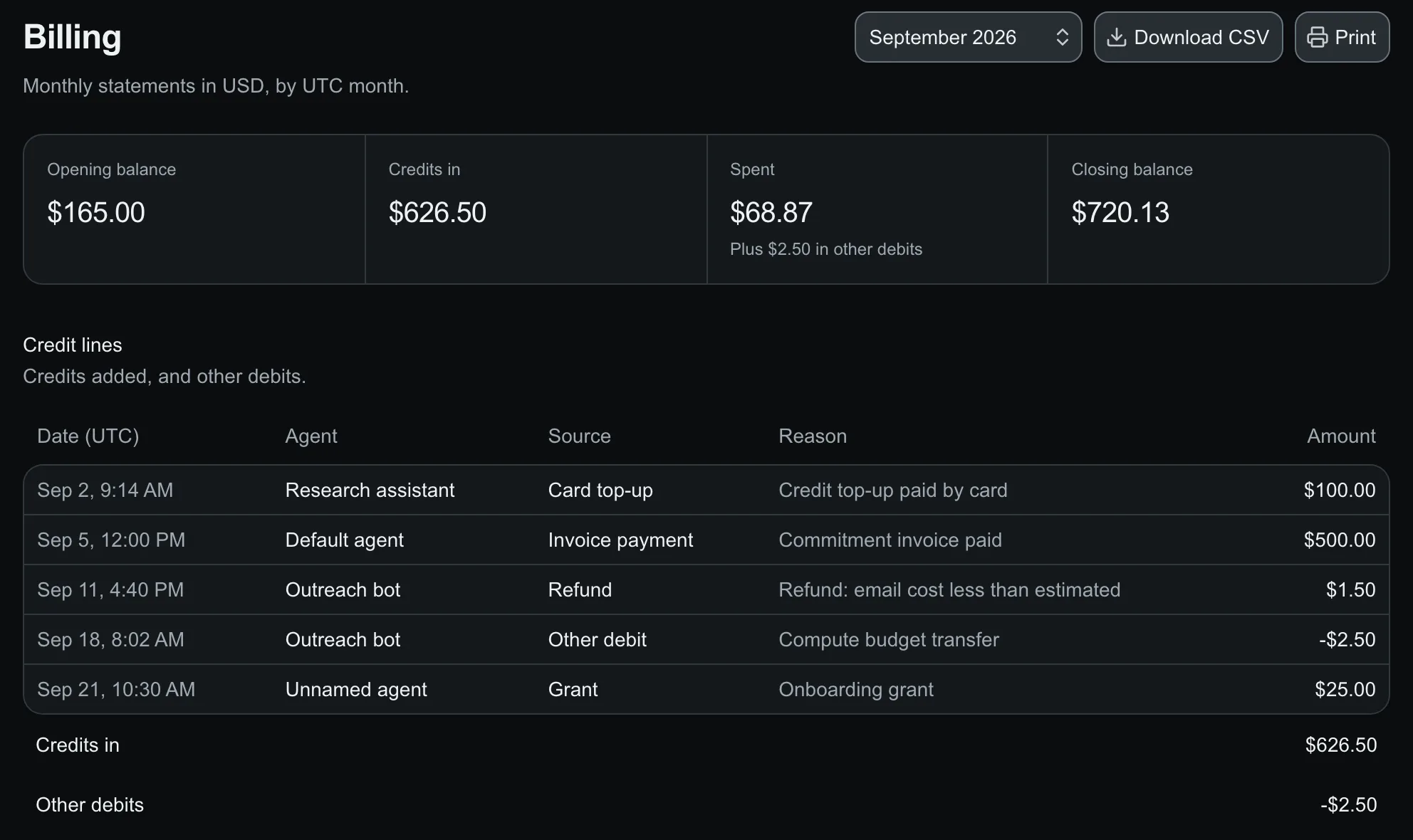1413x840 pixels.
Task: Click the download arrow icon
Action: [1117, 37]
